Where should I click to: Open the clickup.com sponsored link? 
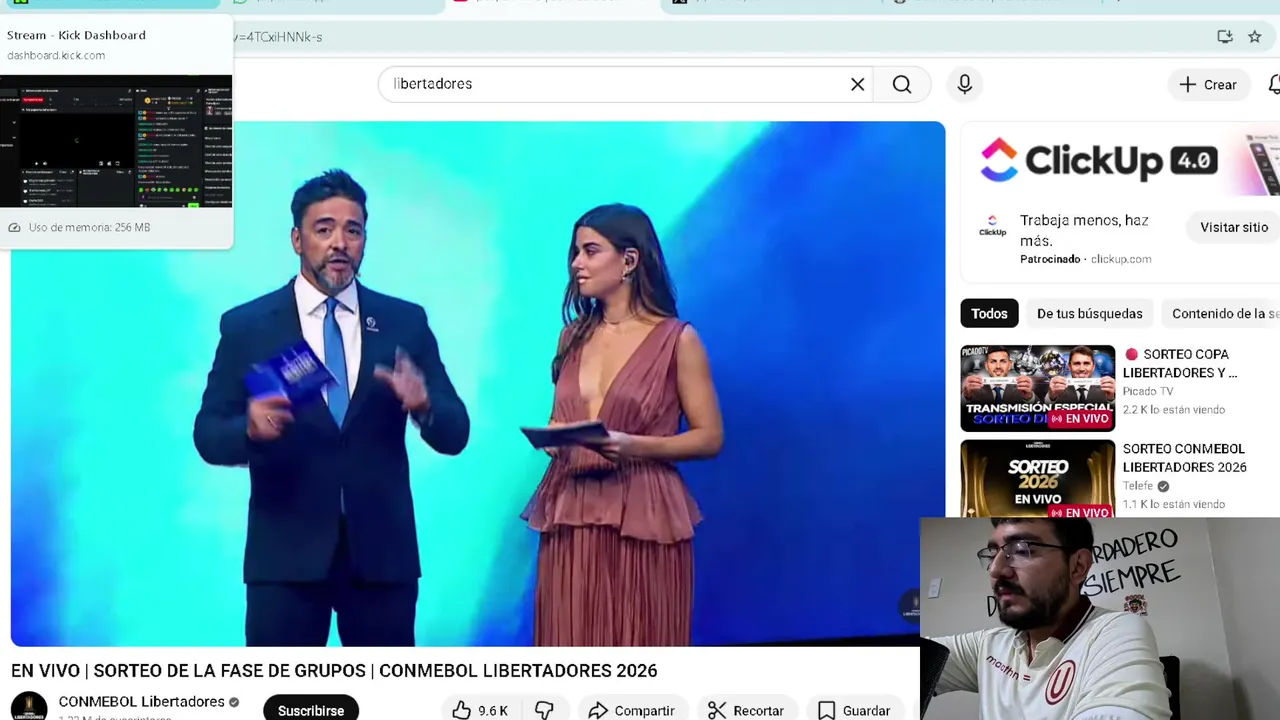click(1120, 259)
